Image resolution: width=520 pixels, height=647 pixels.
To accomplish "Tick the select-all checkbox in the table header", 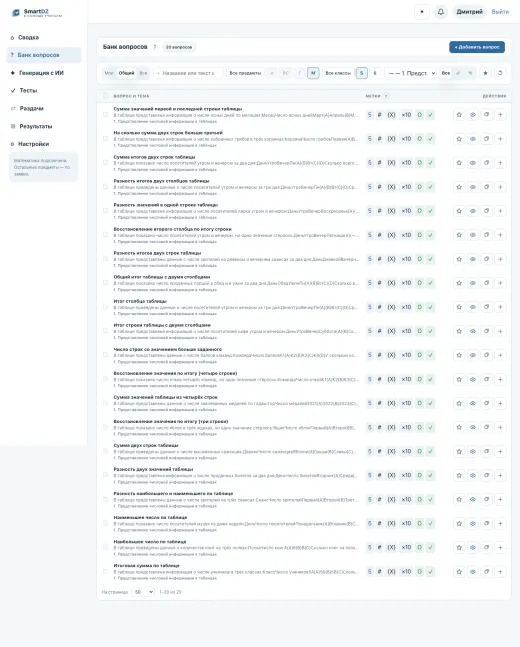I will point(105,96).
